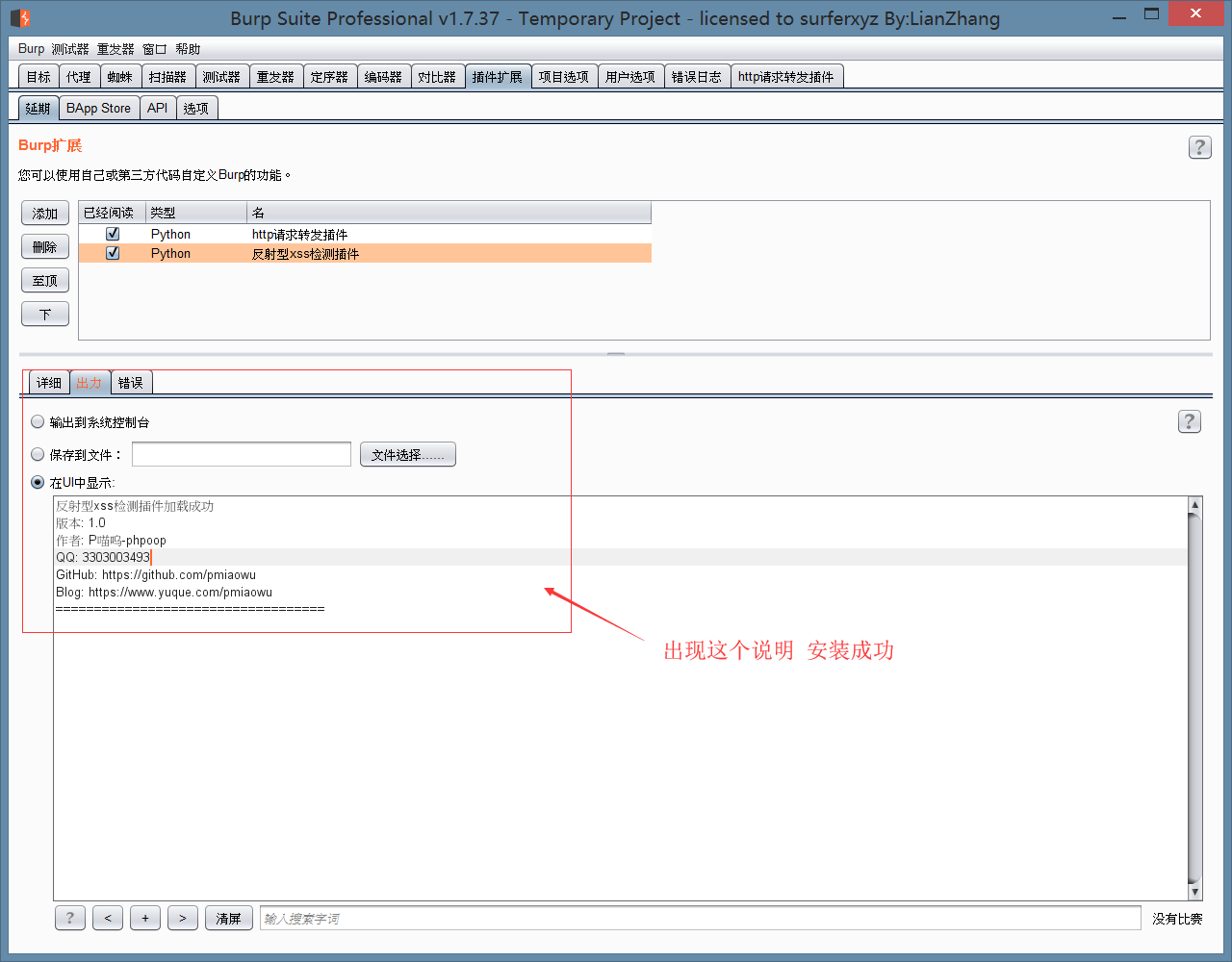
Task: Switch to the 项目选项 tab
Action: pyautogui.click(x=564, y=77)
